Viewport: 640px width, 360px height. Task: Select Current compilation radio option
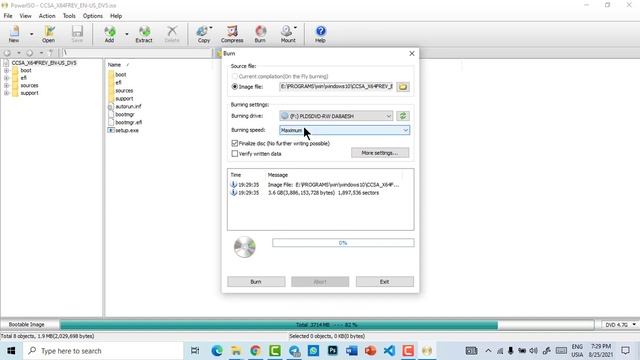point(235,76)
